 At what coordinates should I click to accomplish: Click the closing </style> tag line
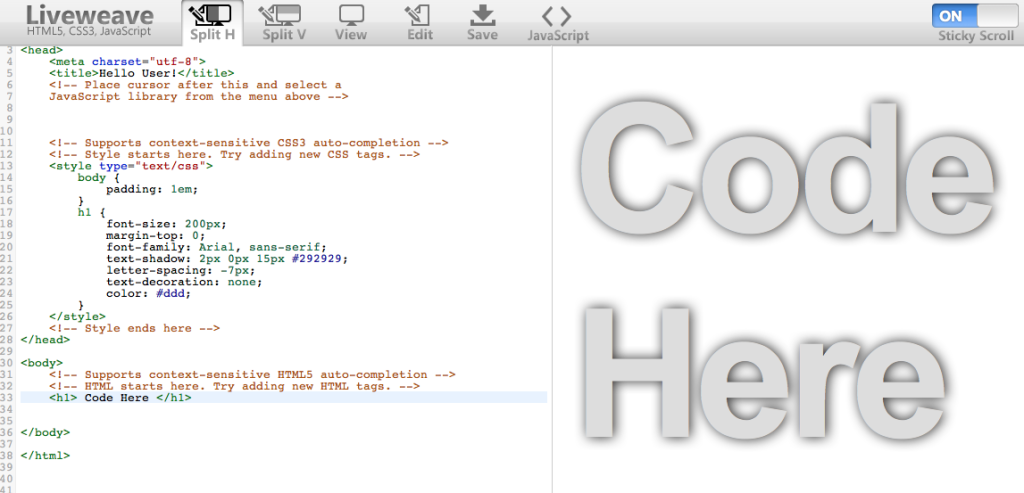point(77,317)
